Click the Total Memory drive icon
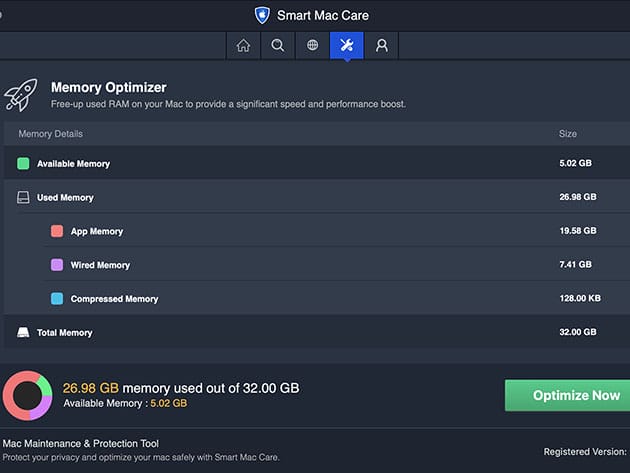Image resolution: width=630 pixels, height=473 pixels. 23,332
